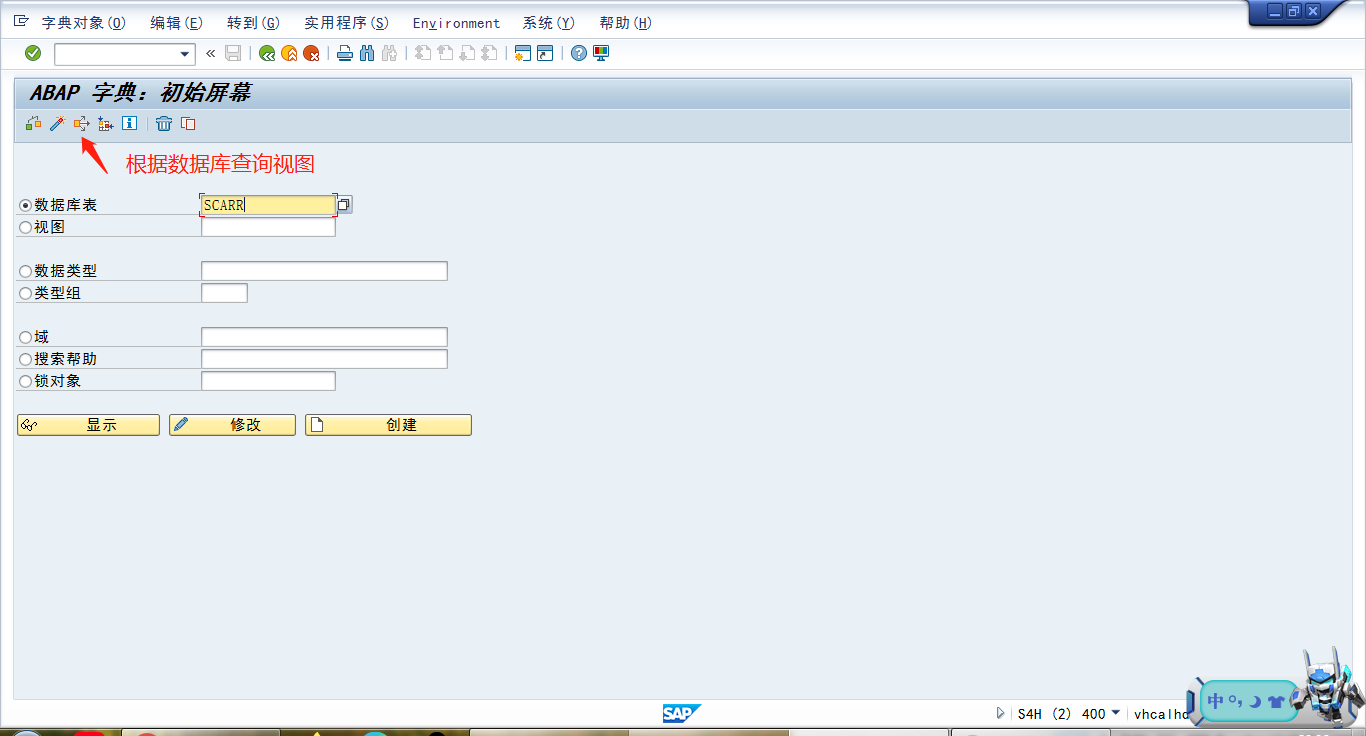The image size is (1366, 736).
Task: Select the 数据类型 radio button
Action: click(x=26, y=271)
